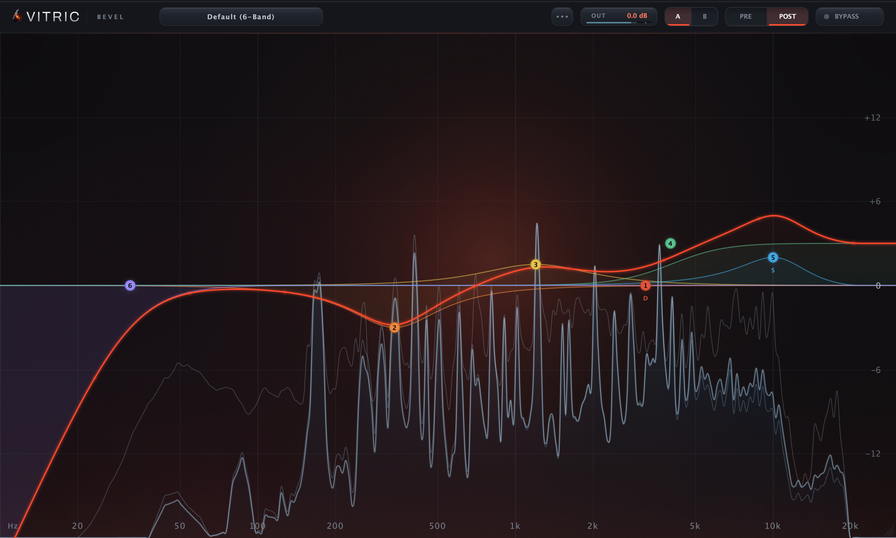Screen dimensions: 896x538
Task: Click the 20 frequency axis label
Action: pos(77,525)
